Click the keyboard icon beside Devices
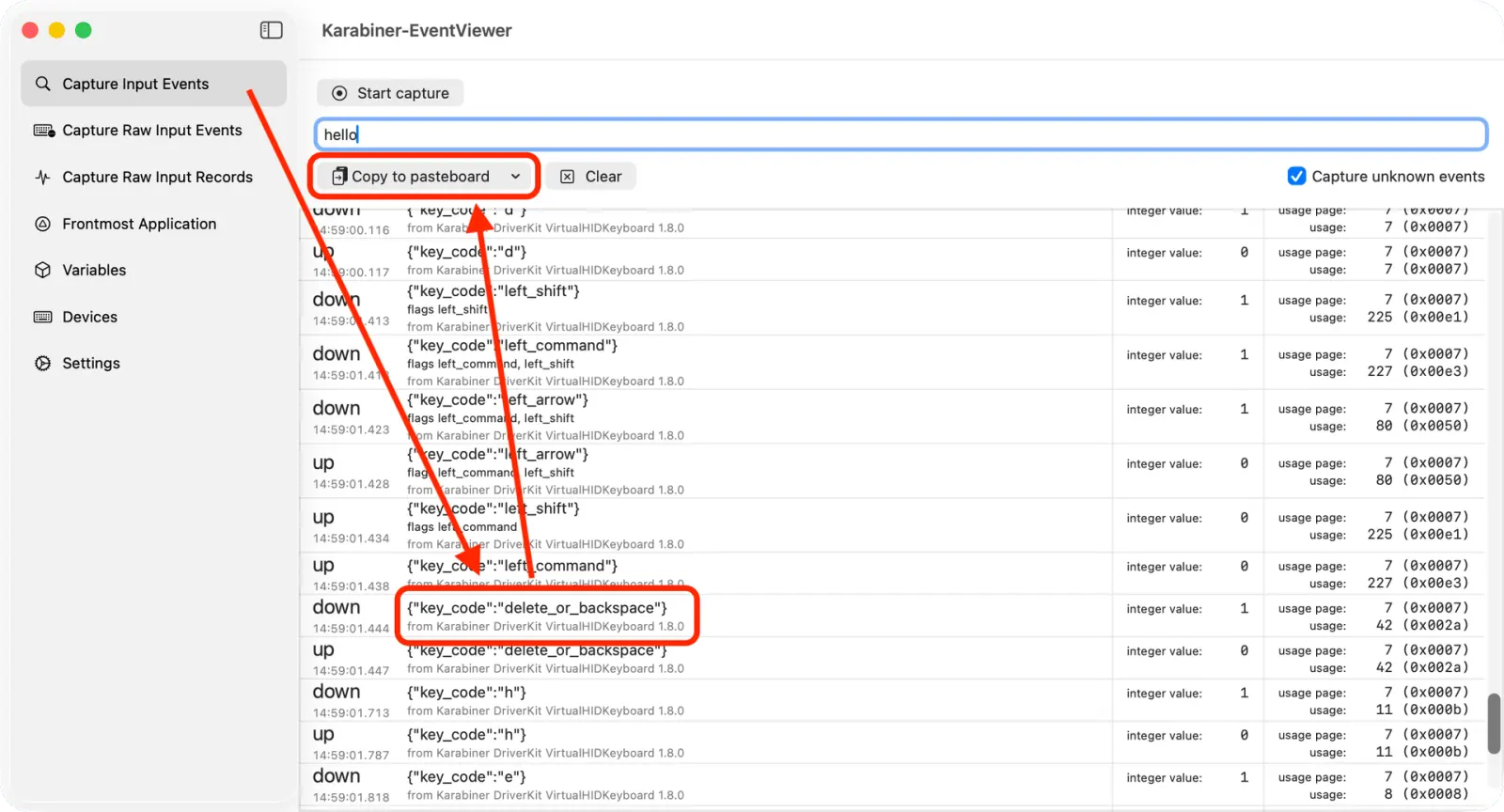The width and height of the screenshot is (1504, 812). [x=42, y=317]
